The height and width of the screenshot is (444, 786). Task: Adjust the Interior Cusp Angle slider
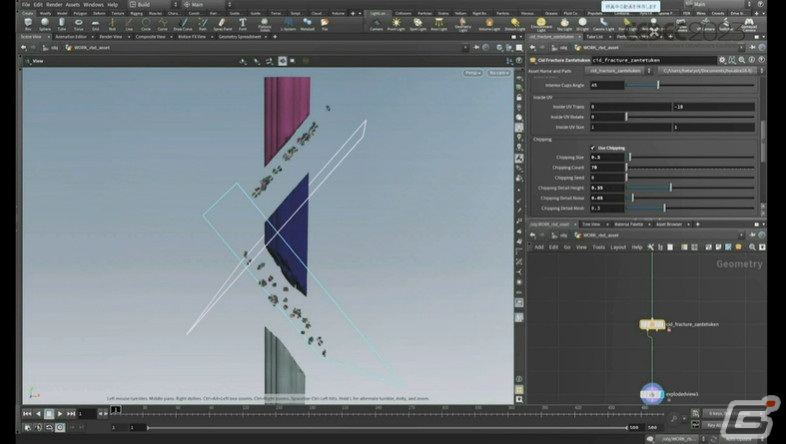(690, 85)
